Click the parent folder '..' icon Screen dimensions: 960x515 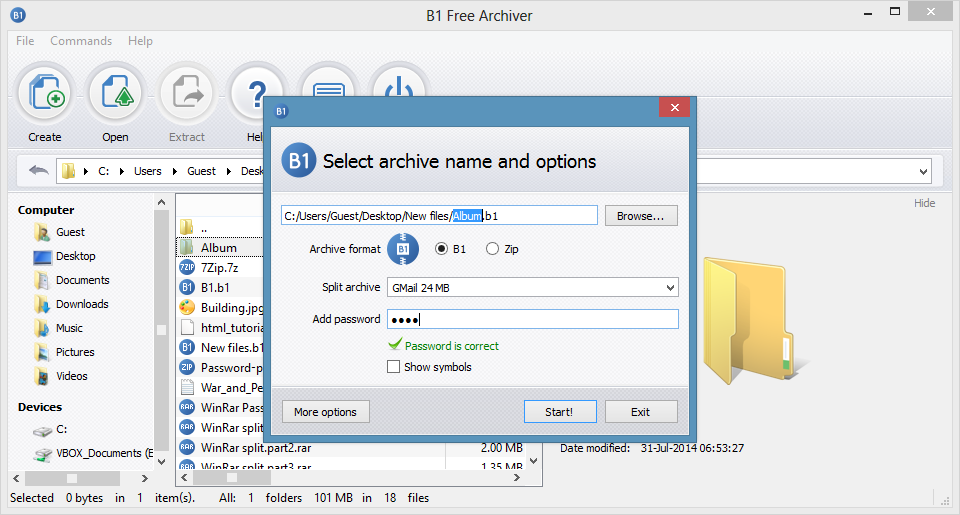pos(187,228)
